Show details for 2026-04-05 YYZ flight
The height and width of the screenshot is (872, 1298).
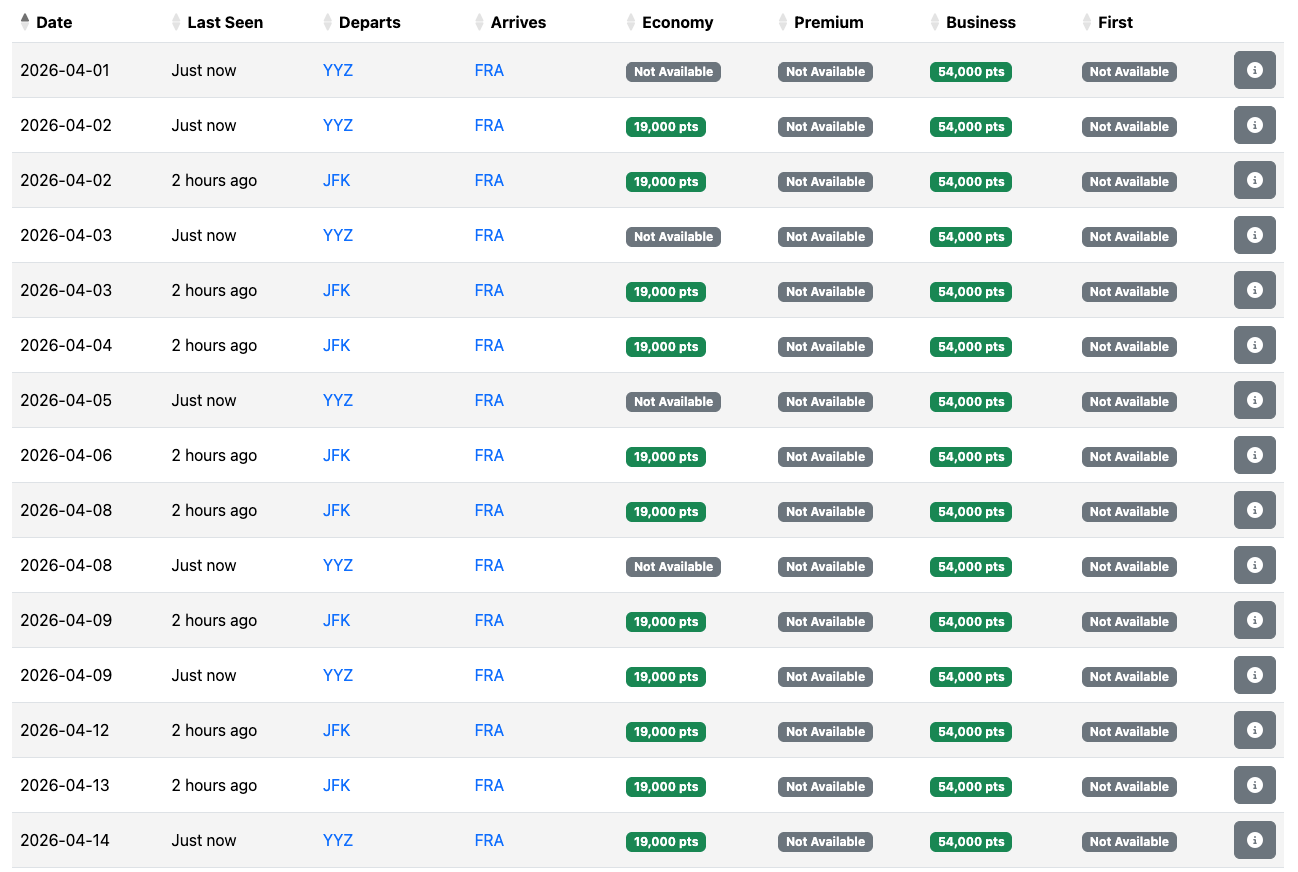pyautogui.click(x=1254, y=400)
